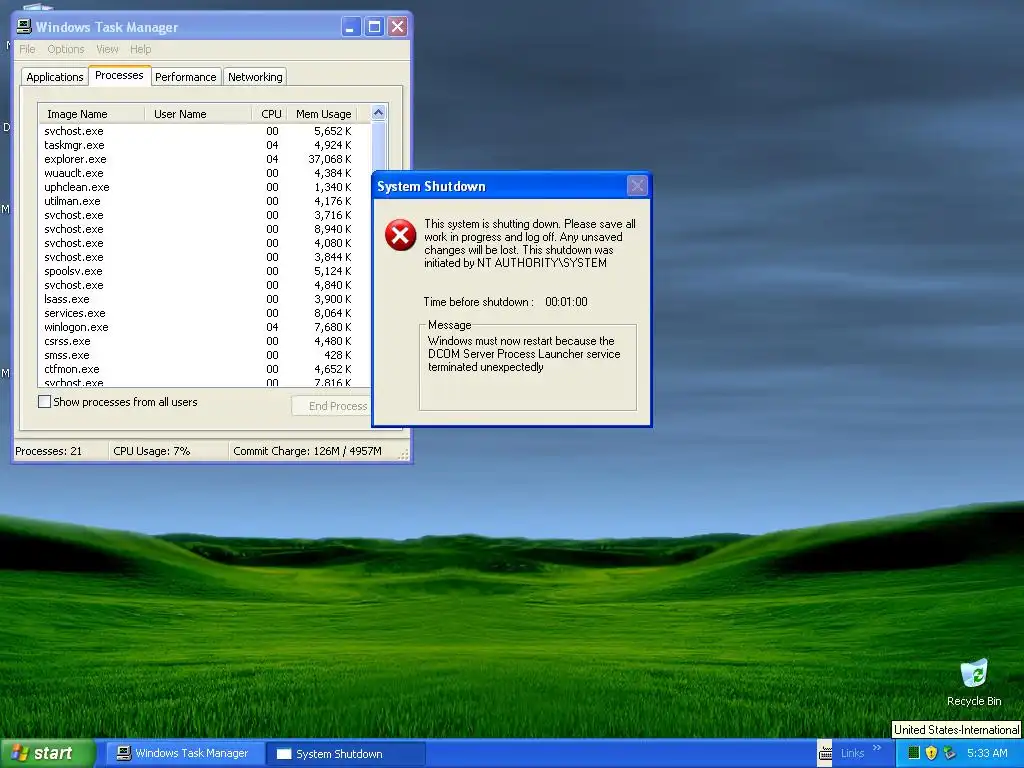Select the taskmgr.exe process row

coord(204,145)
